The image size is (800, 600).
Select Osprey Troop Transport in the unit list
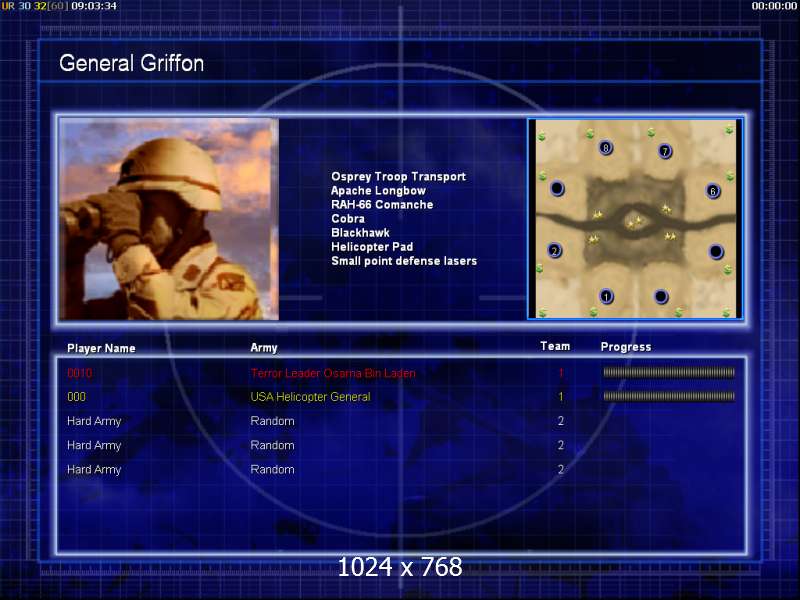point(398,177)
